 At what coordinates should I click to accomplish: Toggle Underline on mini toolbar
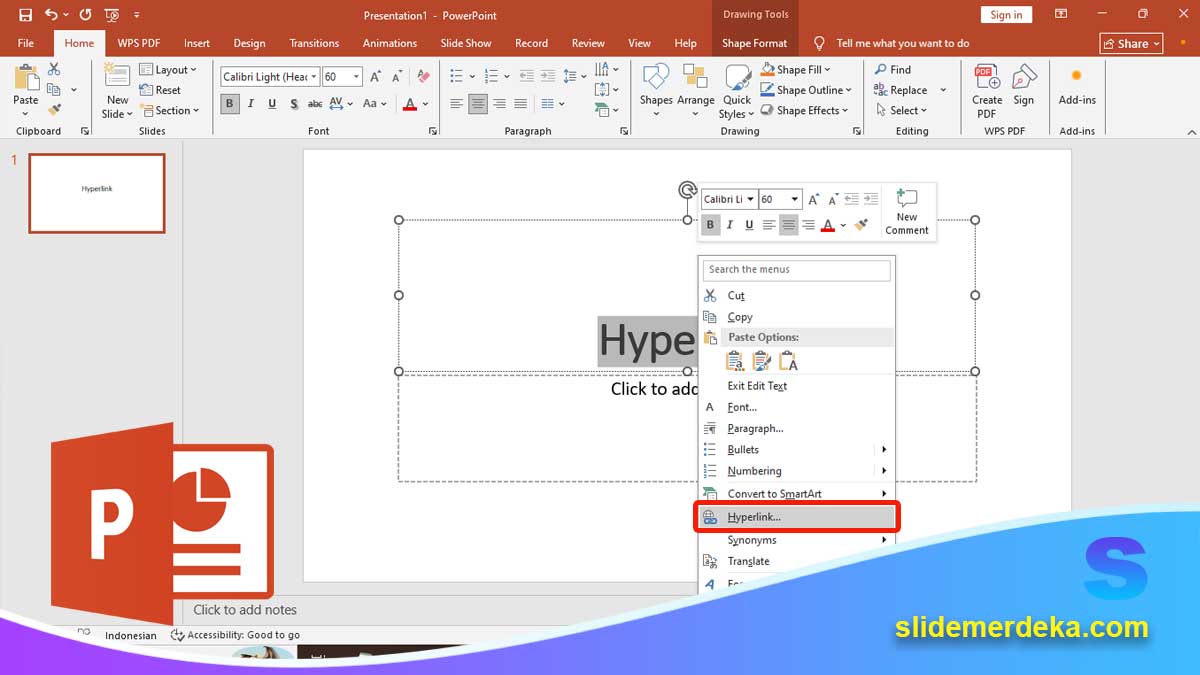[x=749, y=225]
